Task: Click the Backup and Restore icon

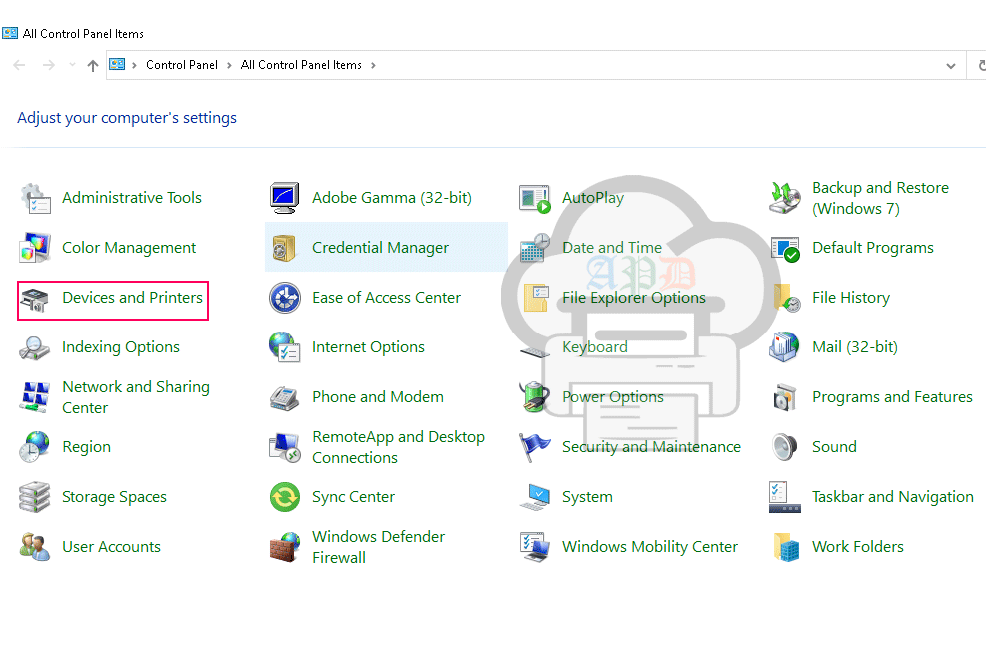Action: (785, 198)
